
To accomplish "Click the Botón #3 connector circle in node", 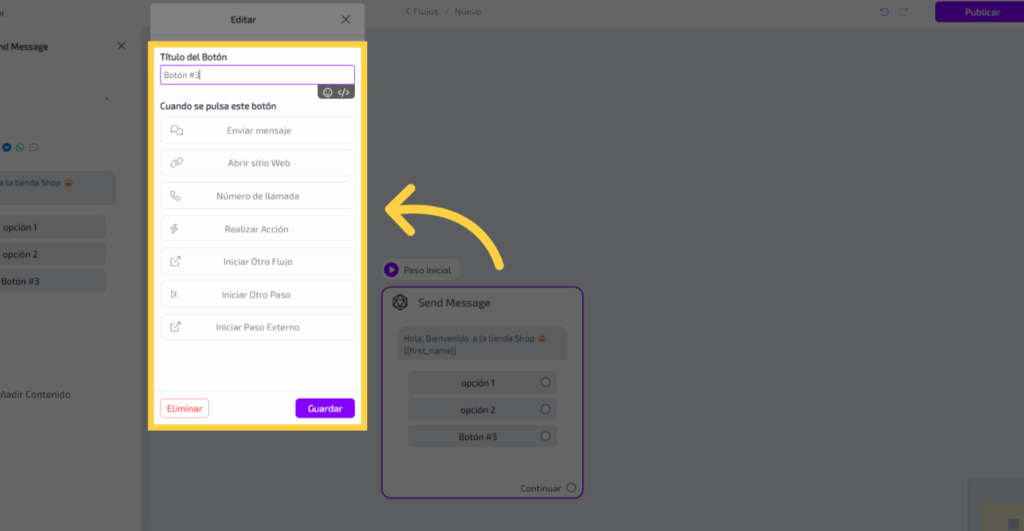I will (x=545, y=436).
